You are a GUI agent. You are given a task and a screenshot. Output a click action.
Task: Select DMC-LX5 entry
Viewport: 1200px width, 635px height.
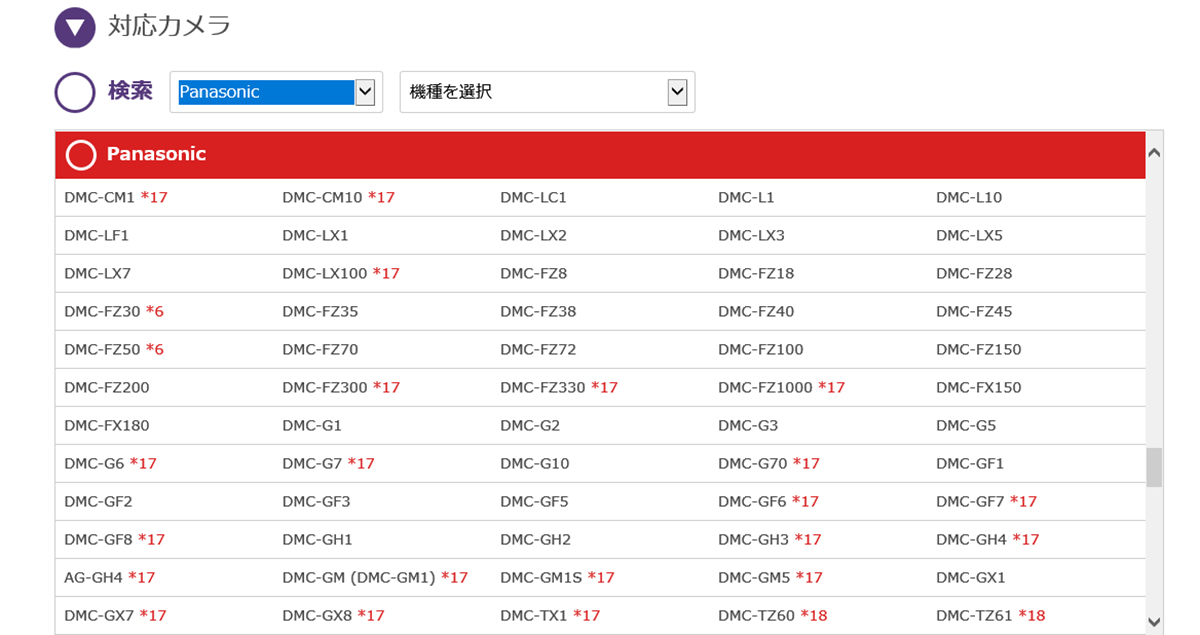(x=969, y=236)
